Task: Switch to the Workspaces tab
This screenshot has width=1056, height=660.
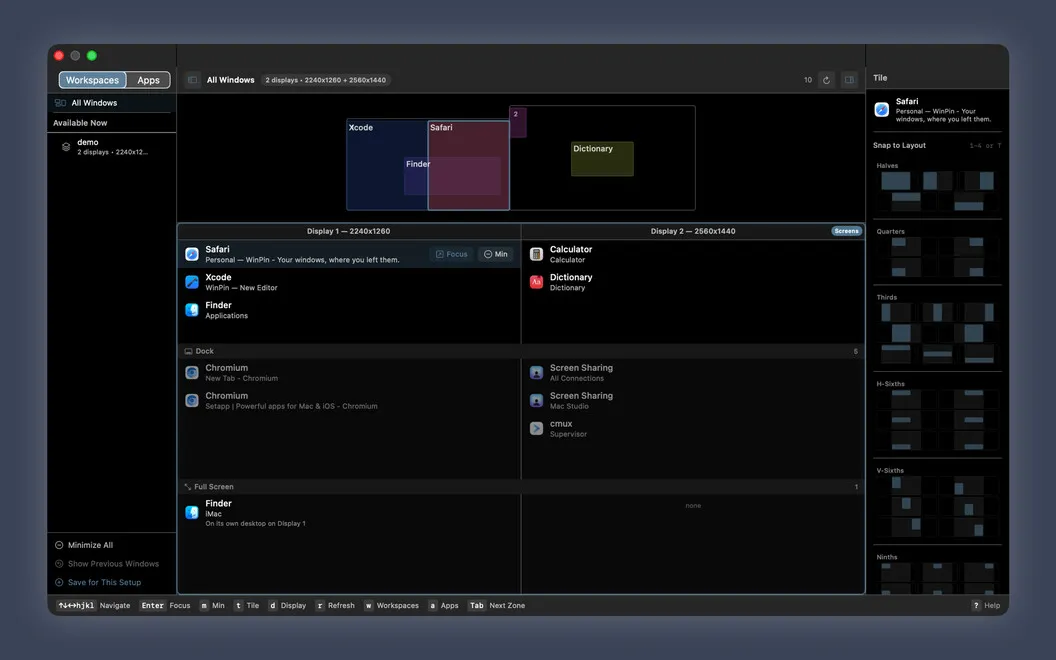Action: click(x=92, y=80)
